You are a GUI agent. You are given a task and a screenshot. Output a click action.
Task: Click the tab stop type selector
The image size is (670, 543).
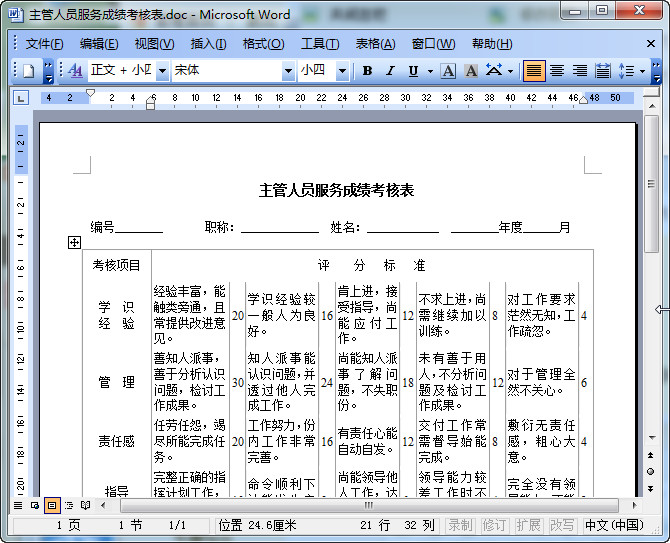coord(21,98)
